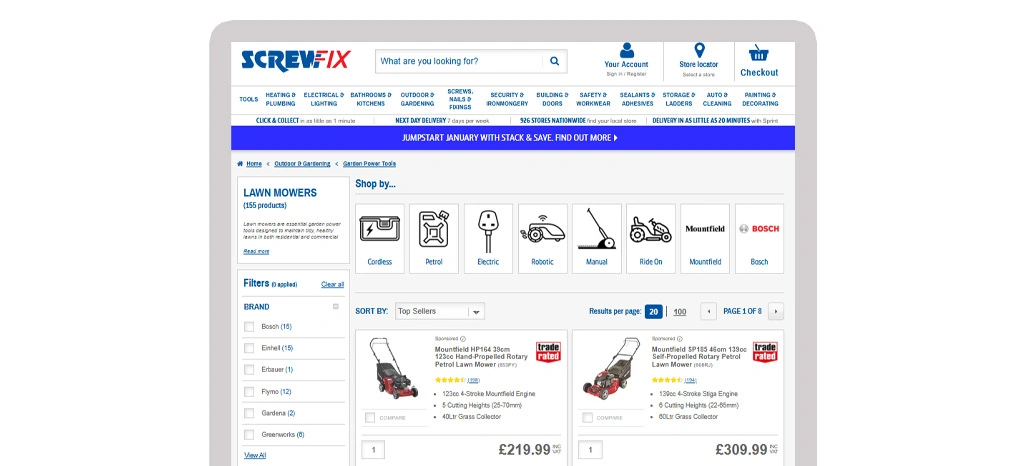Open the Security & Ironmongery menu
Image resolution: width=1026 pixels, height=466 pixels.
pos(507,99)
